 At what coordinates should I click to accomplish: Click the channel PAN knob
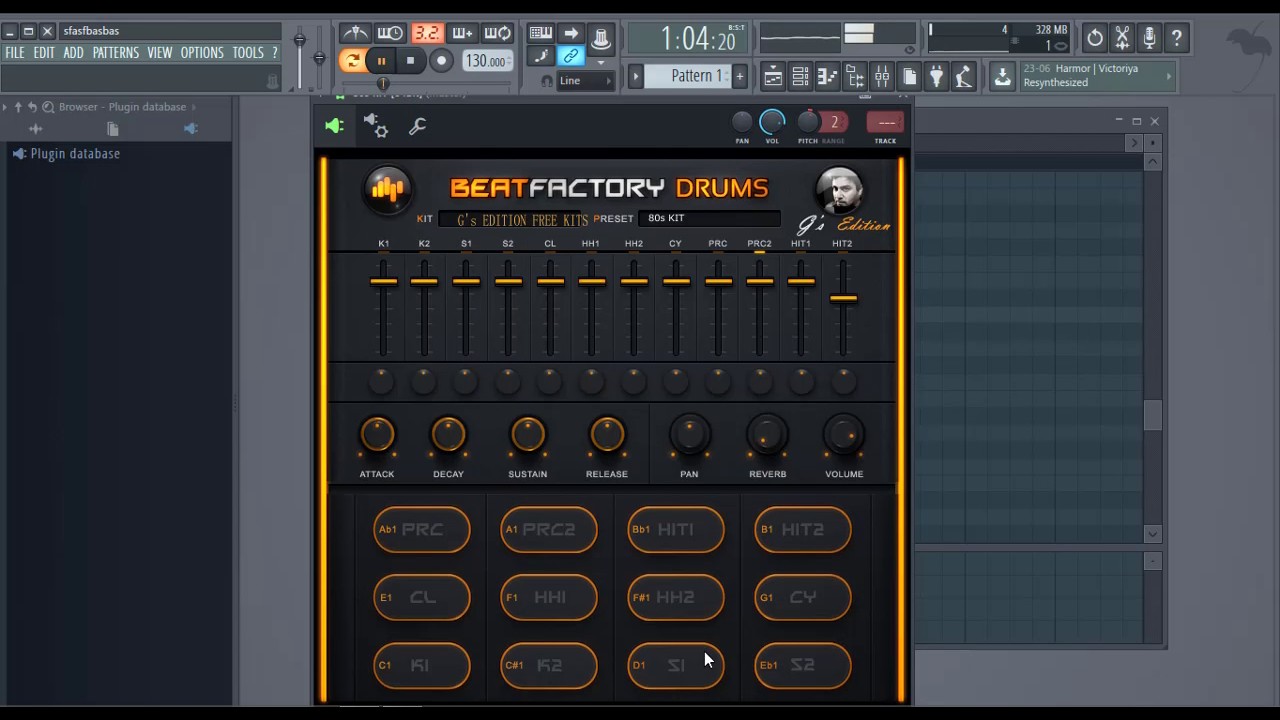(742, 122)
